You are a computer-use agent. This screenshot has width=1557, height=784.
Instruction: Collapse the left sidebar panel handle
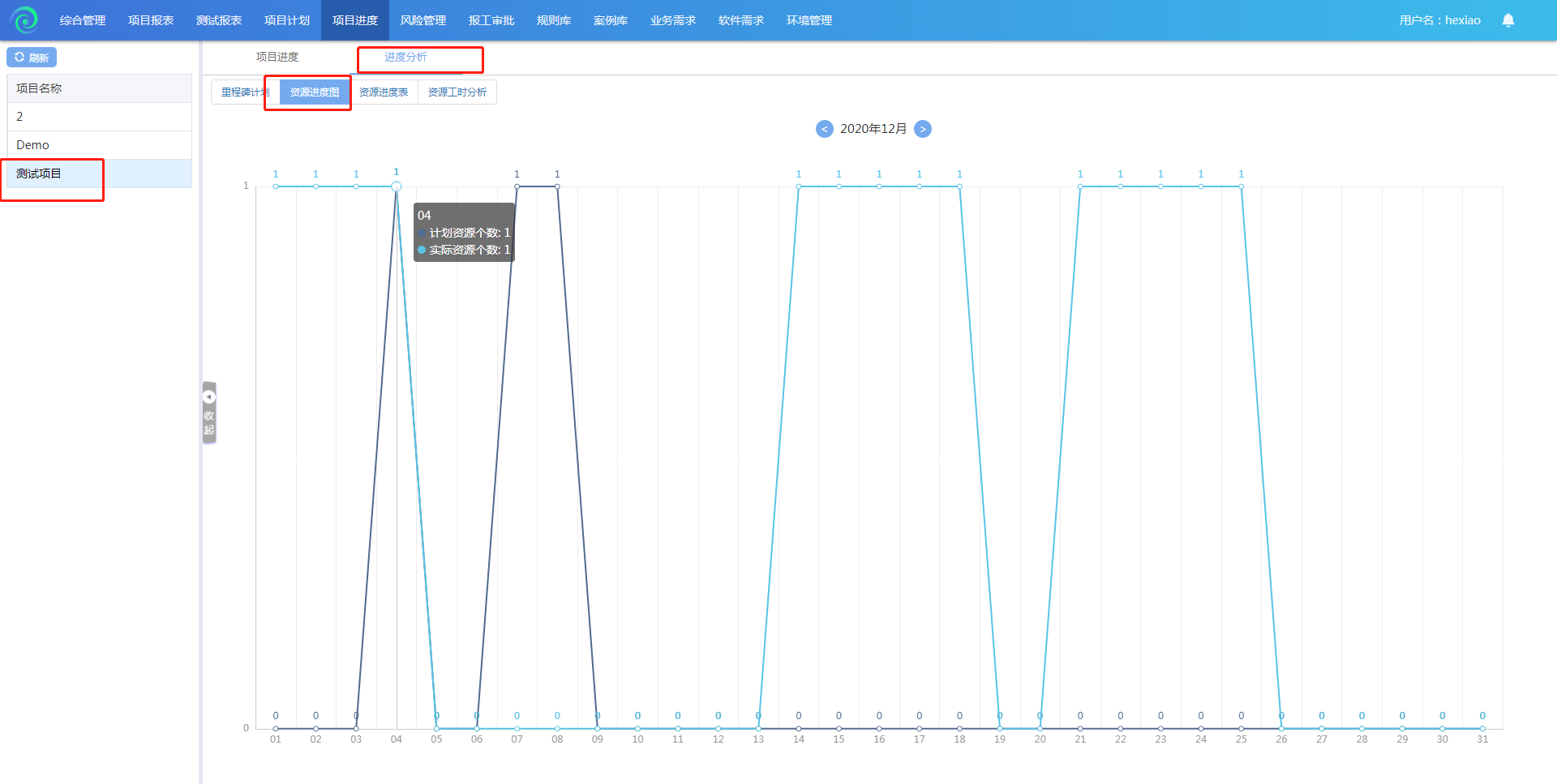209,413
